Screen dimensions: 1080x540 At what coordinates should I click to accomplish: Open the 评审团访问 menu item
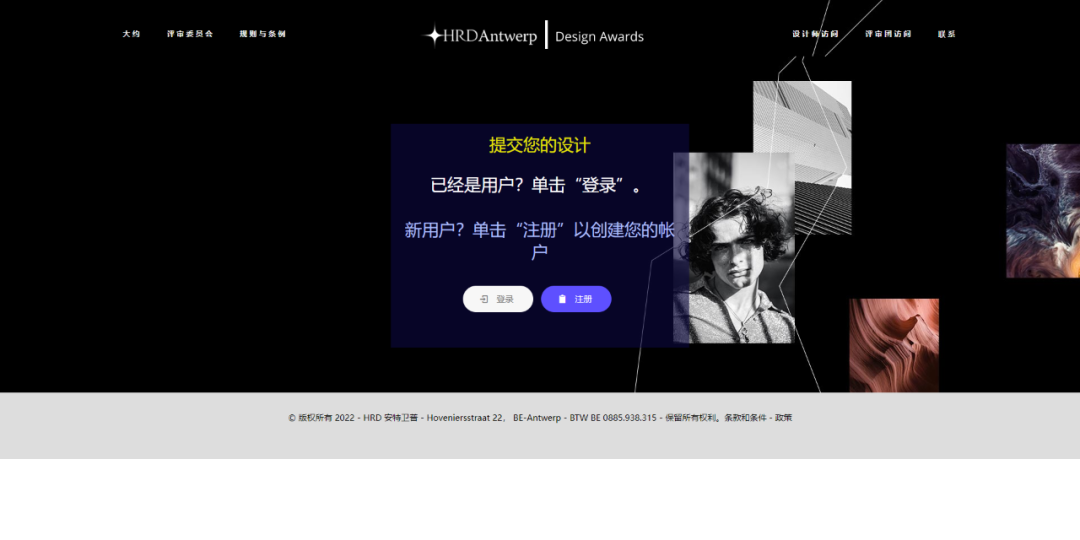point(889,34)
